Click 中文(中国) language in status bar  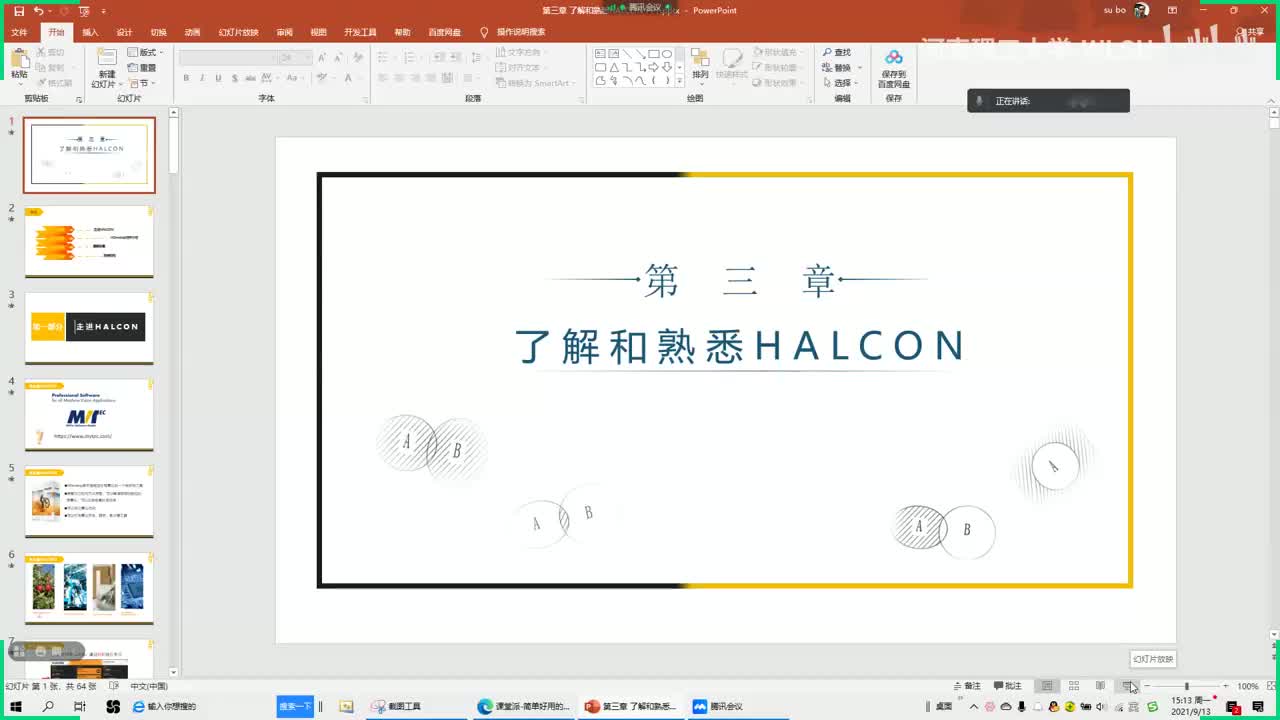tap(149, 686)
